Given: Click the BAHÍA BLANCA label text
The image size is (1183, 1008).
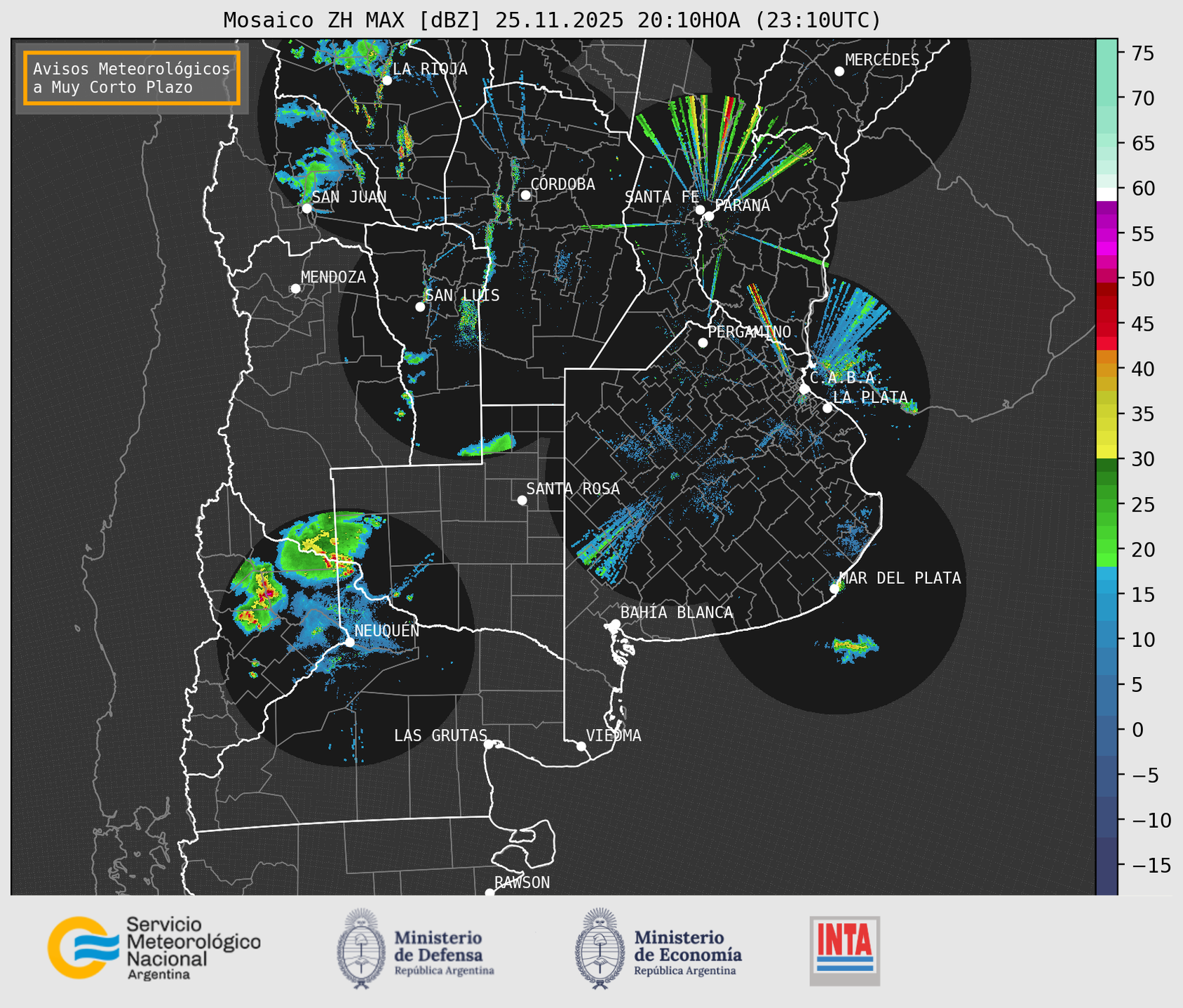Looking at the screenshot, I should pos(677,613).
